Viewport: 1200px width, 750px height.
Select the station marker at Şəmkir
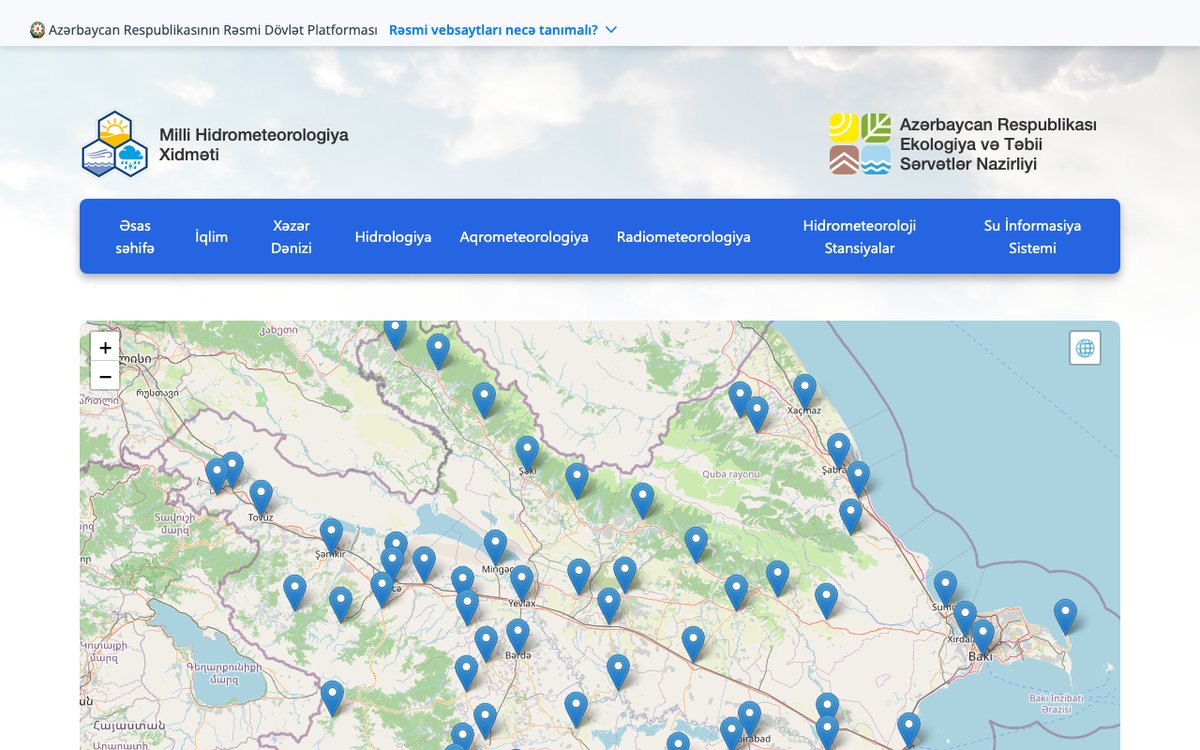coord(331,536)
